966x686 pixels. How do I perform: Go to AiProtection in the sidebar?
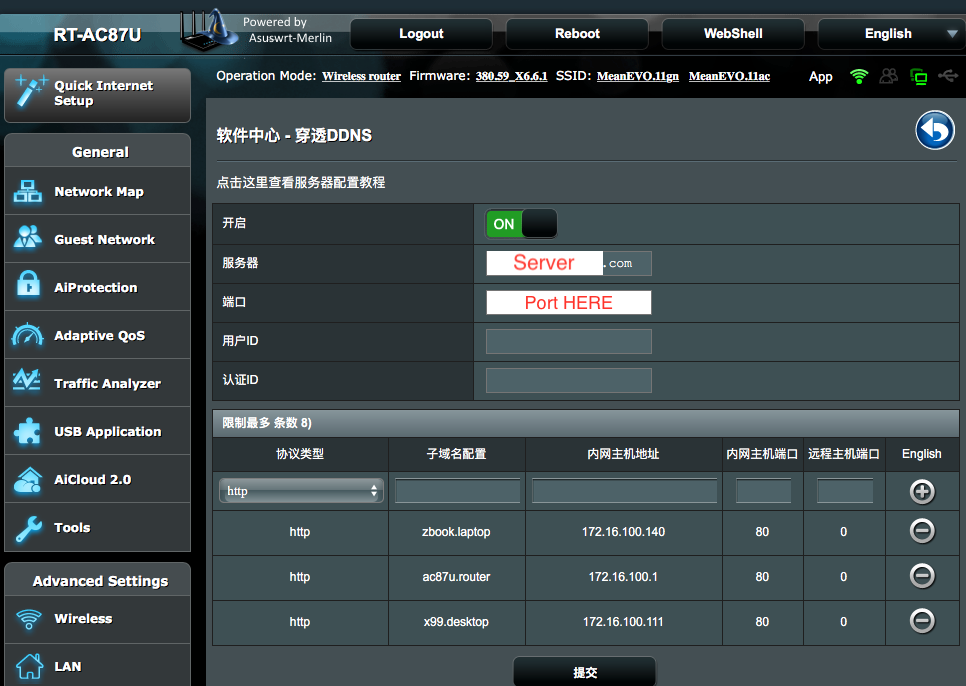coord(96,287)
